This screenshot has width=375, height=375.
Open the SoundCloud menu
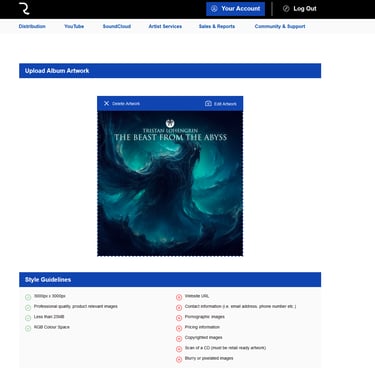[x=117, y=26]
